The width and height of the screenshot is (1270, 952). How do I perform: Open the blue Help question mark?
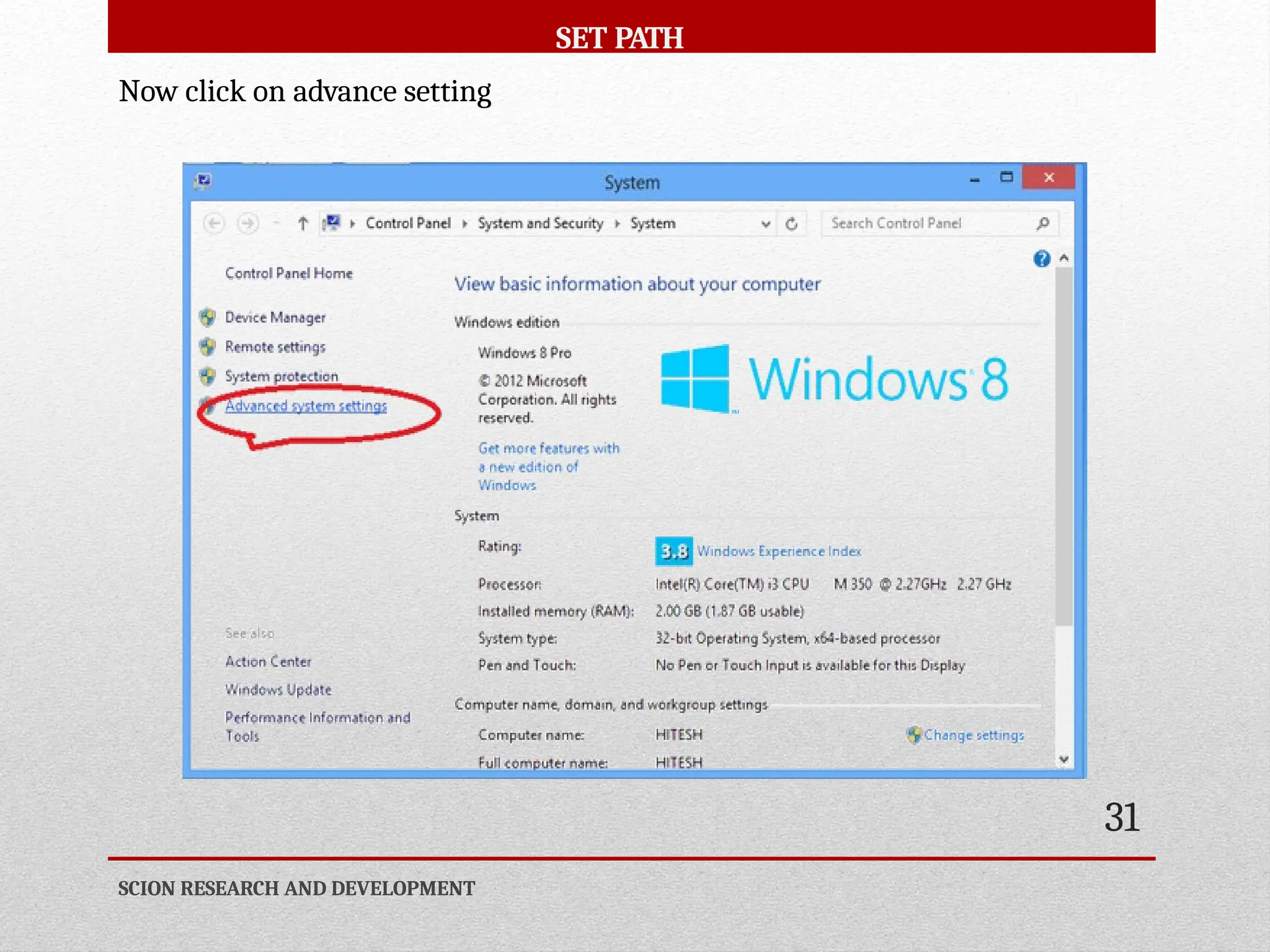1042,258
